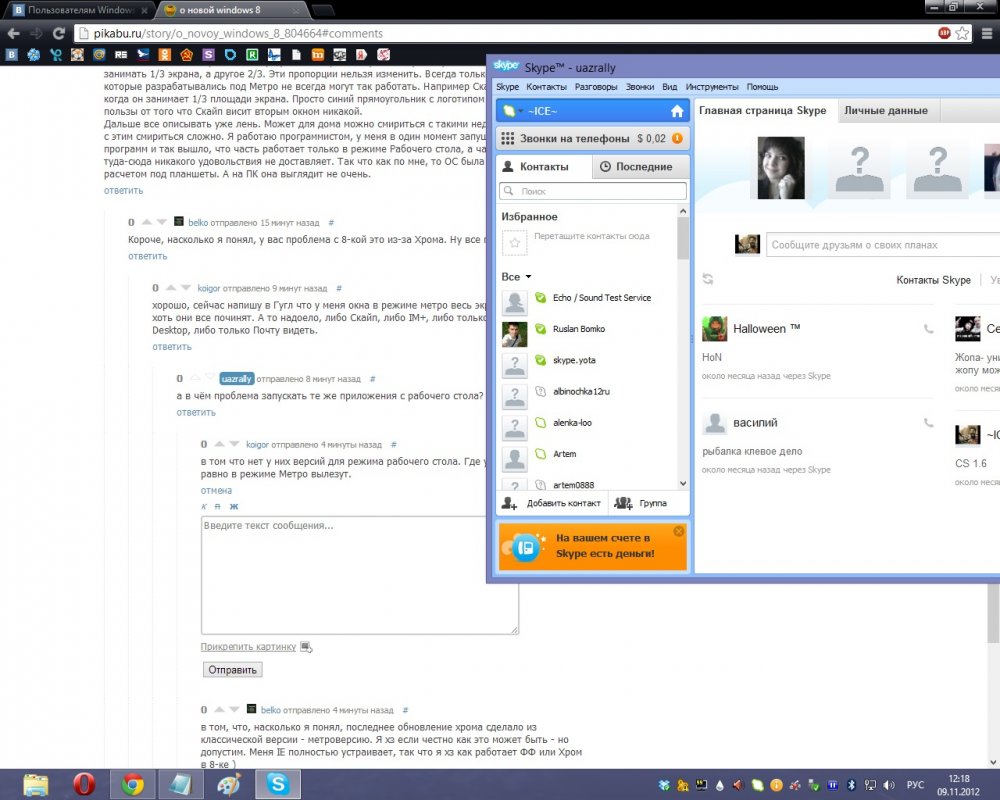Toggle italic formatting in reply editor

[204, 507]
